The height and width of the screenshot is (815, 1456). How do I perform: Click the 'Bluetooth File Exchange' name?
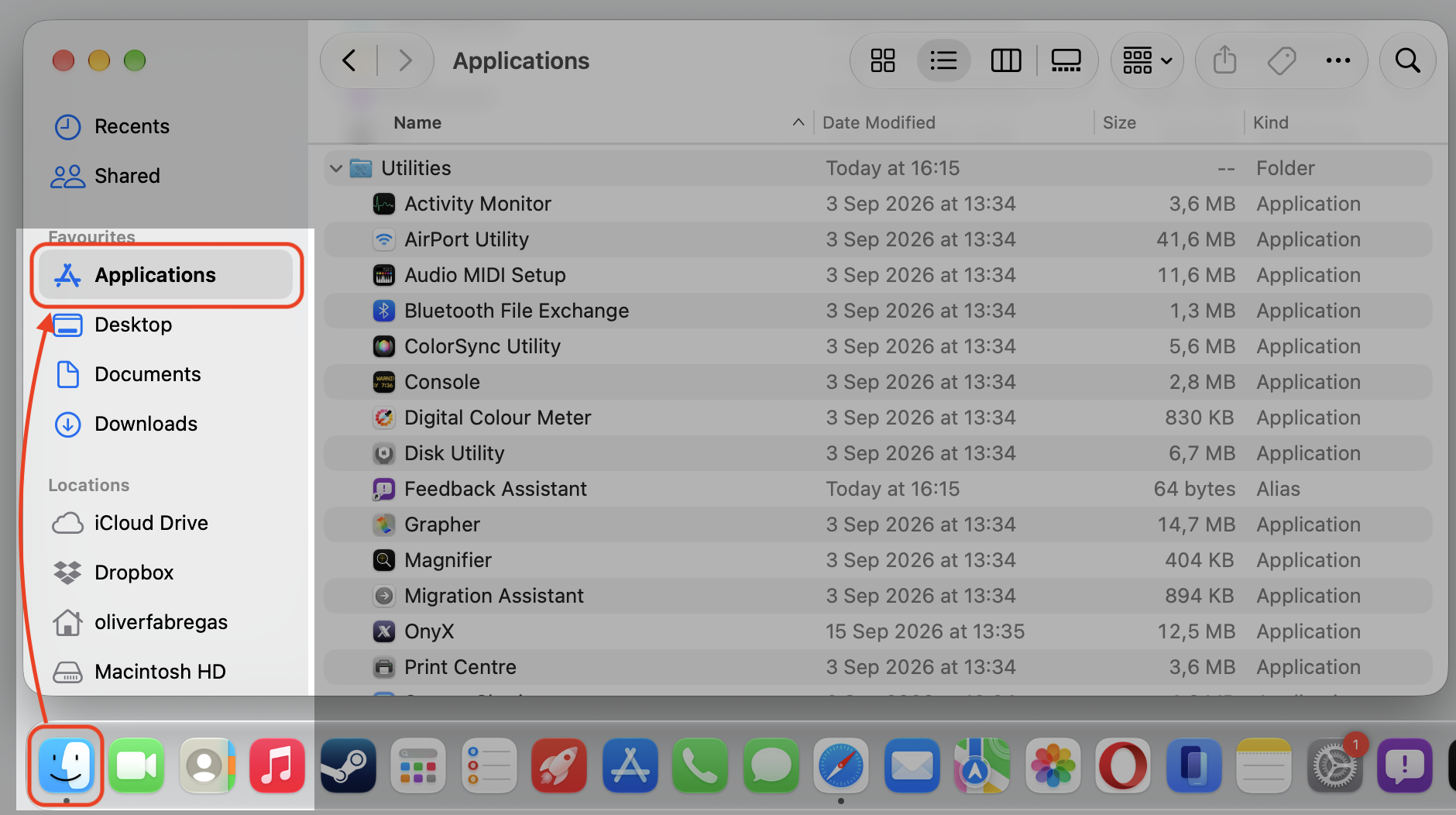517,311
